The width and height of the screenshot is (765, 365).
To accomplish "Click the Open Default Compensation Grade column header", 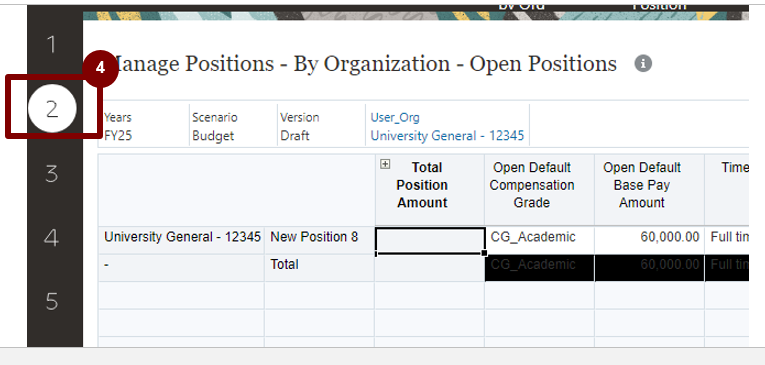I will click(540, 190).
